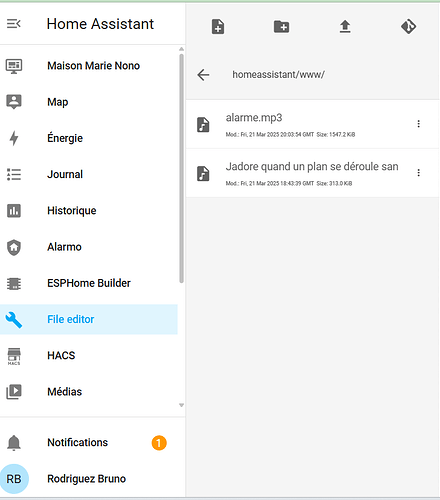Open options menu for Jadore quand file

tap(418, 173)
